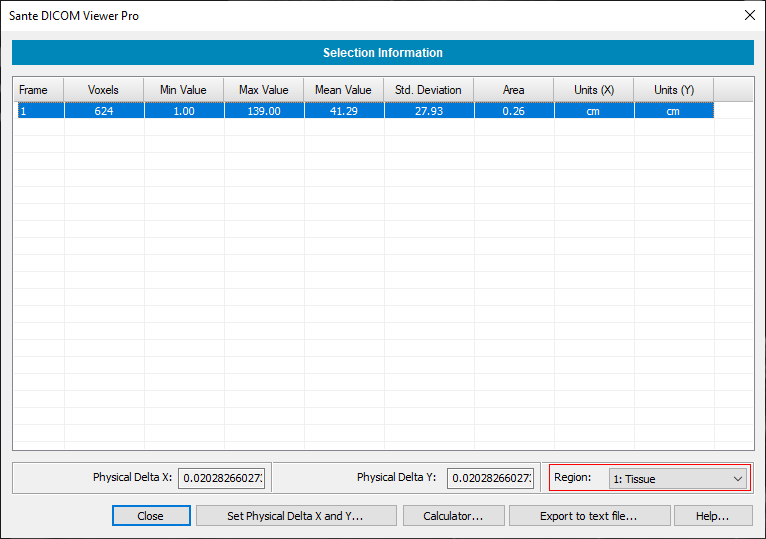This screenshot has height=539, width=766.
Task: Click the Units (Y) column header
Action: tap(673, 90)
